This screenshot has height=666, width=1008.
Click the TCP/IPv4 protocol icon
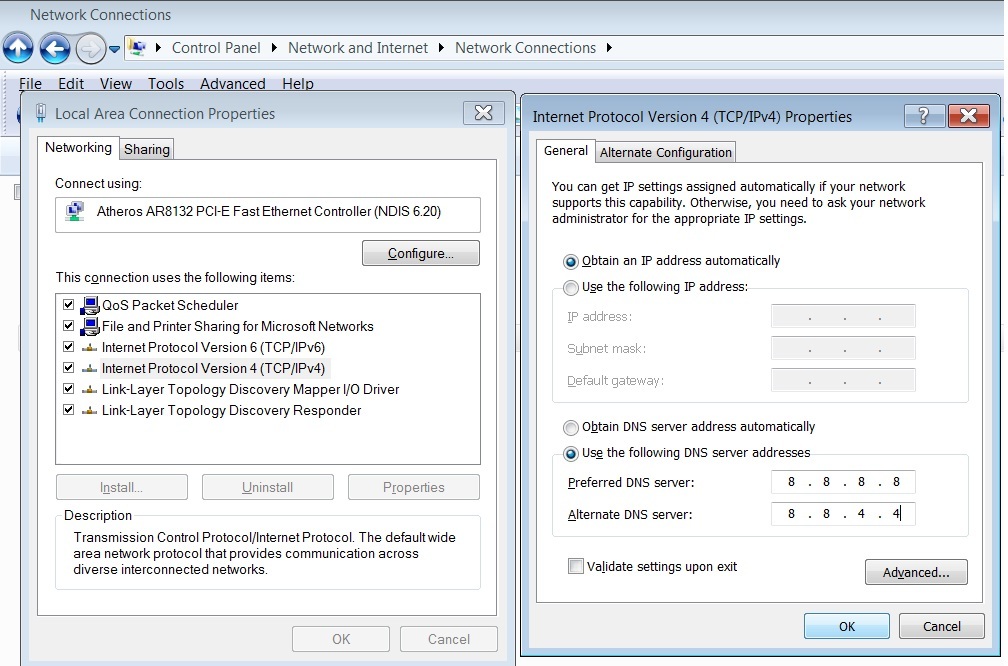point(89,369)
